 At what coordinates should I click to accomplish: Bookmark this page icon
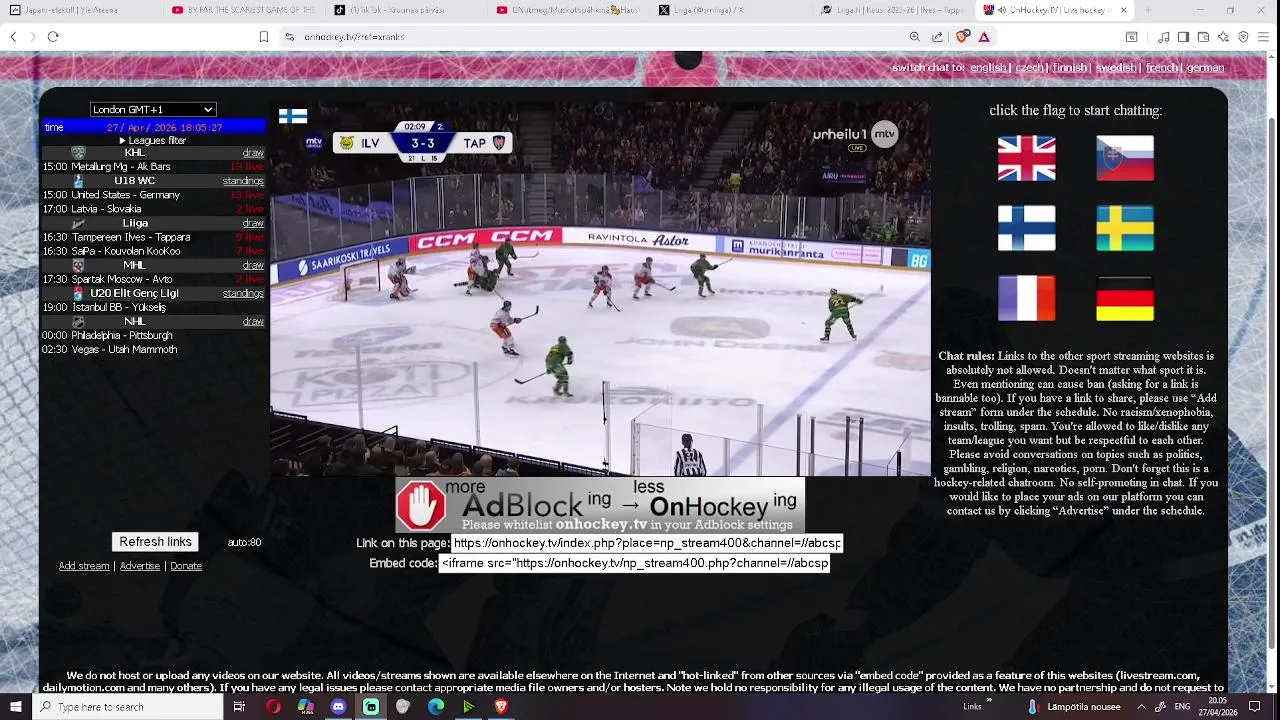coord(264,37)
